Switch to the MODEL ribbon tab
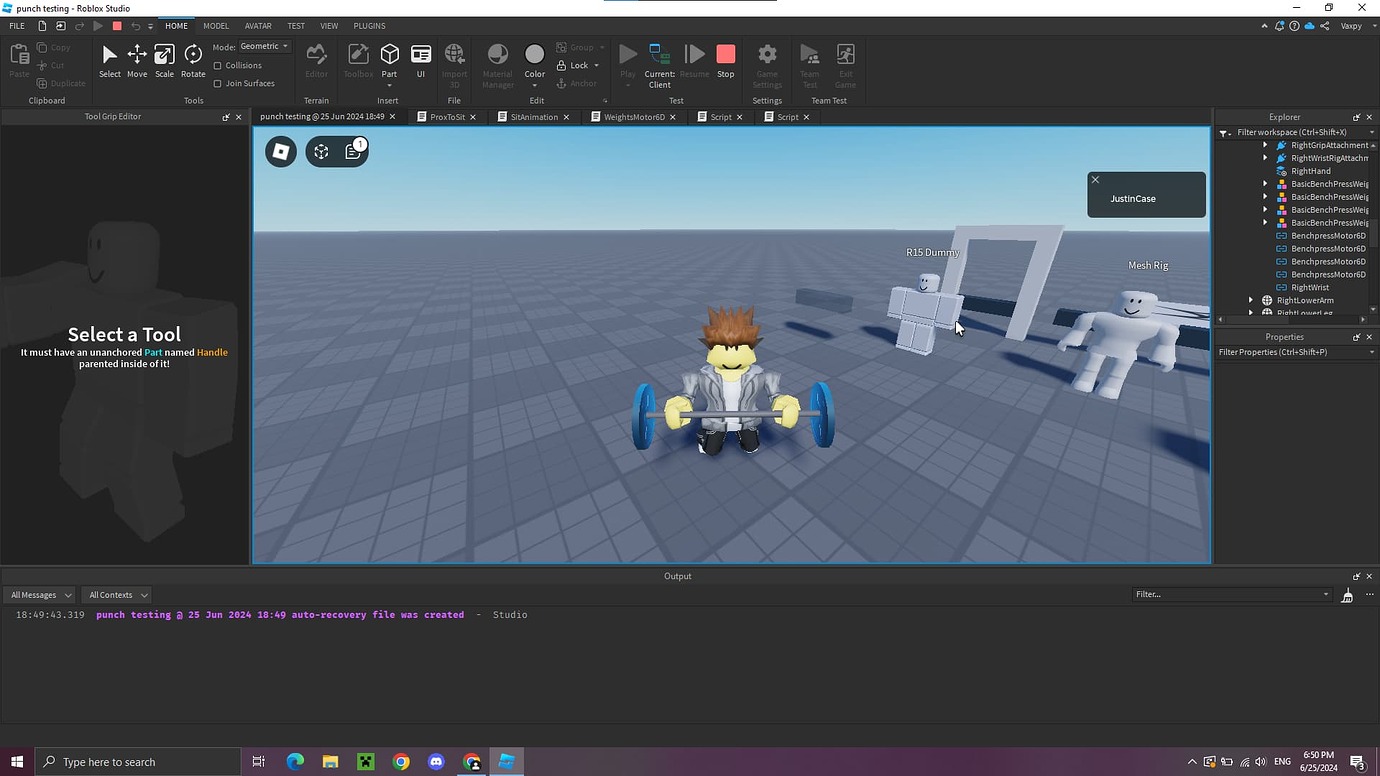The width and height of the screenshot is (1380, 776). pos(215,25)
